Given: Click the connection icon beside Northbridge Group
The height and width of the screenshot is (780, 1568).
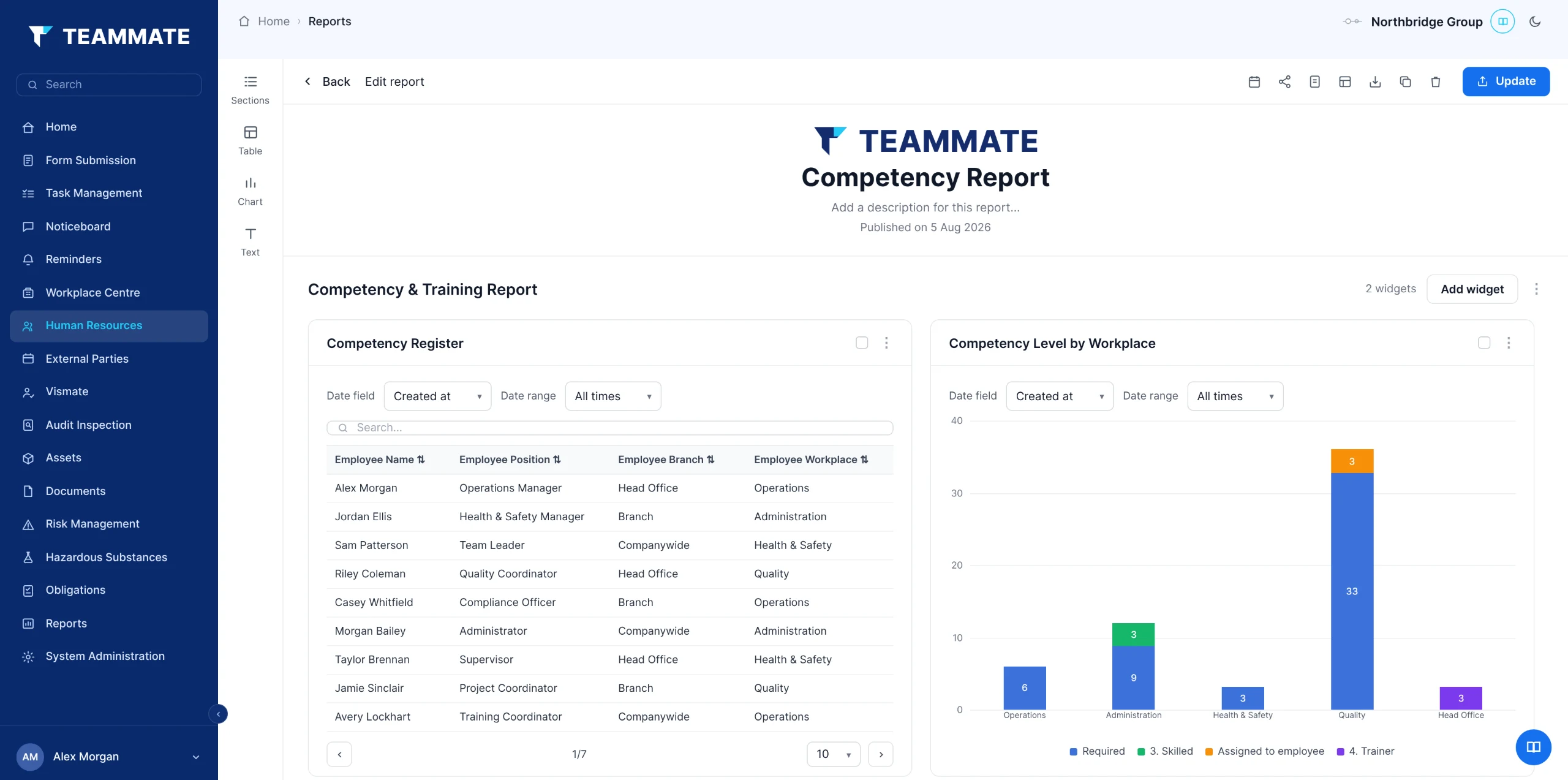Looking at the screenshot, I should point(1352,21).
